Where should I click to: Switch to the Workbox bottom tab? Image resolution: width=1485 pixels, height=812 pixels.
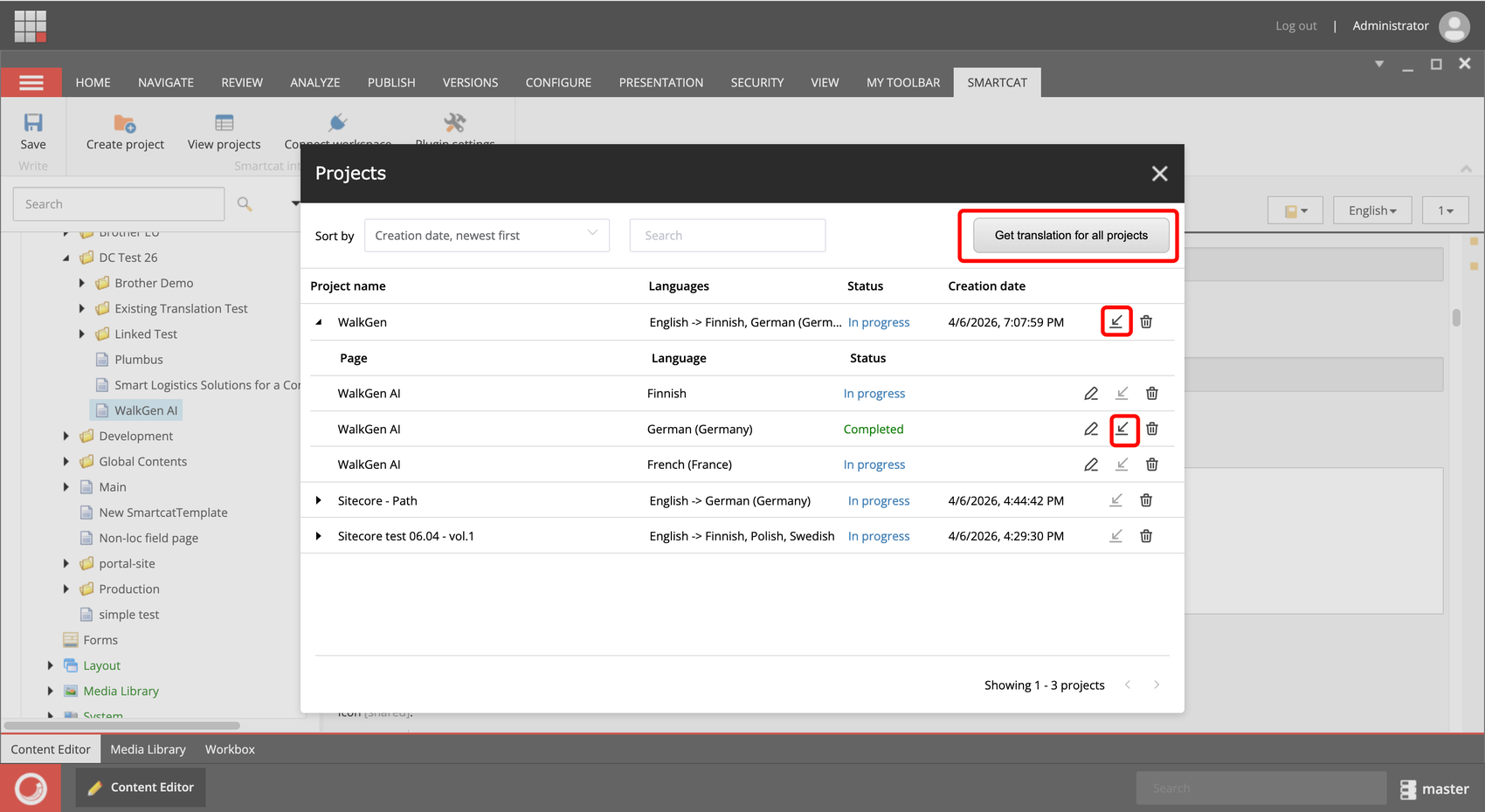coord(230,749)
